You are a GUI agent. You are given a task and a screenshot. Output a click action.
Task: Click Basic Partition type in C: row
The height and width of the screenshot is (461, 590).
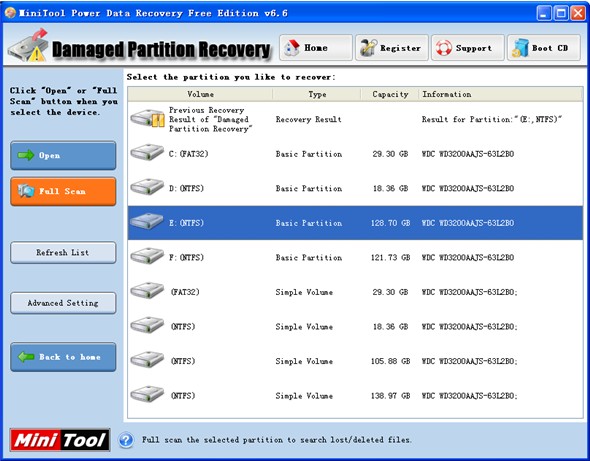coord(309,154)
